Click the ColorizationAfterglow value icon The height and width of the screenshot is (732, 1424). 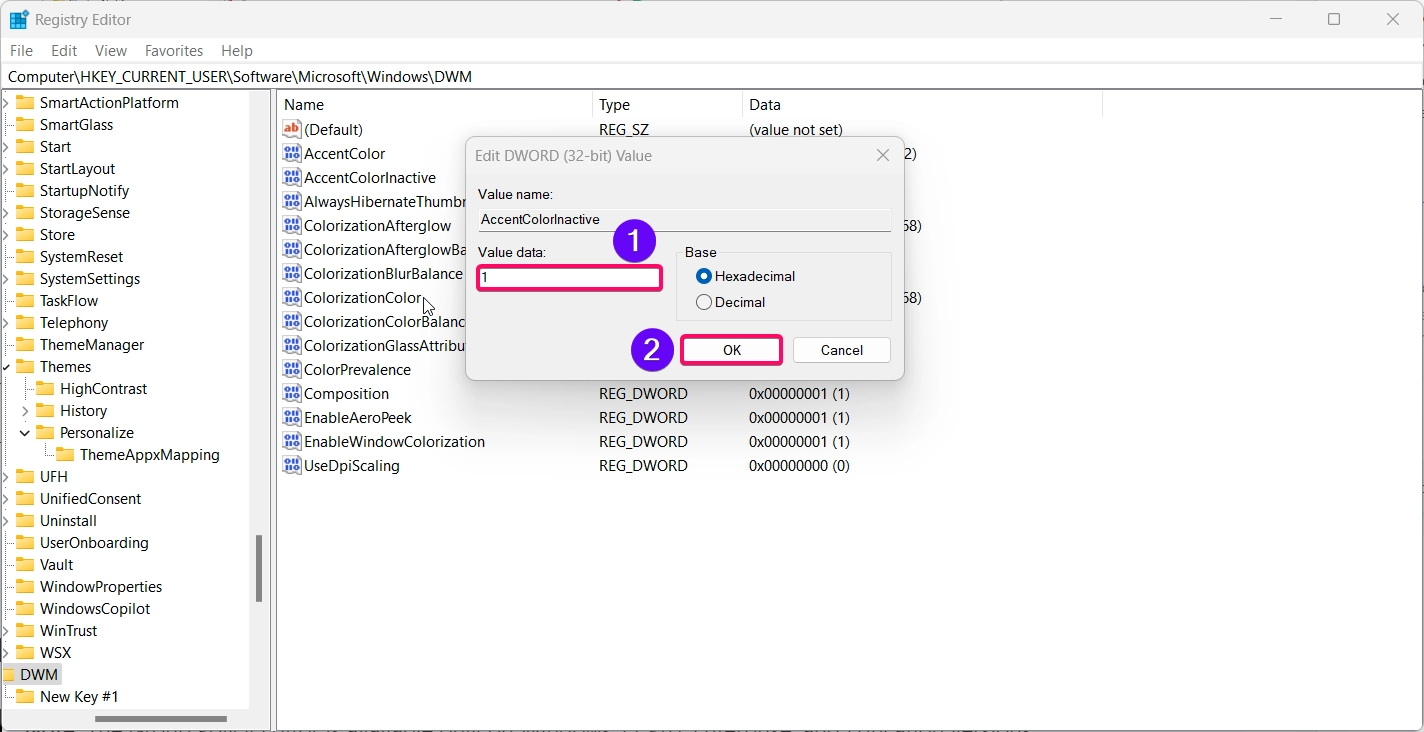click(292, 225)
